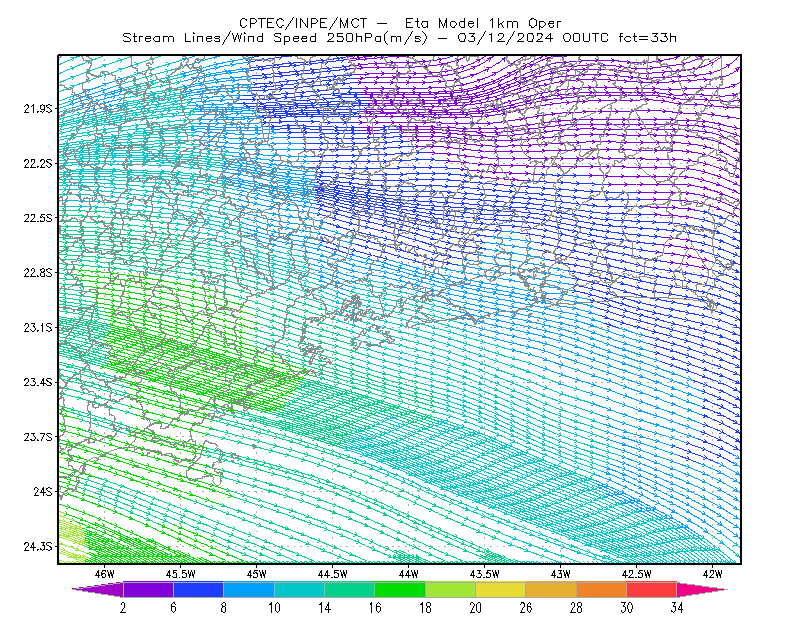This screenshot has height=618, width=800.
Task: Click the purple left arrow legend end
Action: (x=98, y=589)
